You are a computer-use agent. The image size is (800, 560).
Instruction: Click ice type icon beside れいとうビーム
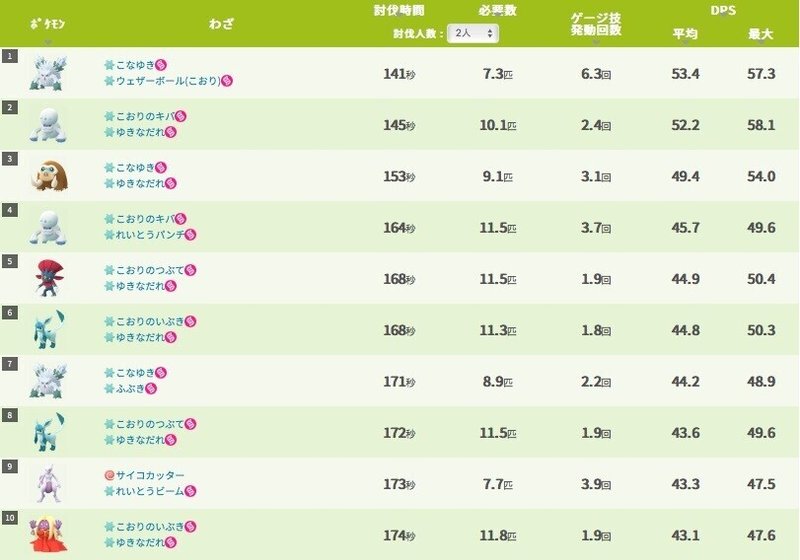pyautogui.click(x=109, y=491)
